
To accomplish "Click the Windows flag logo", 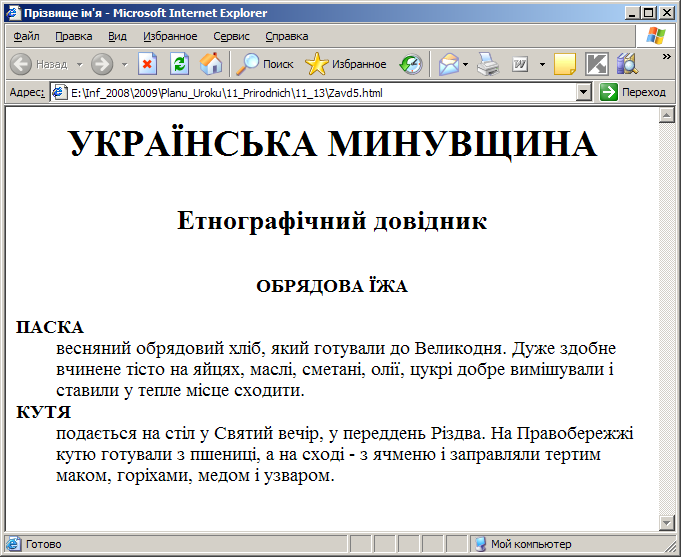I will 656,36.
